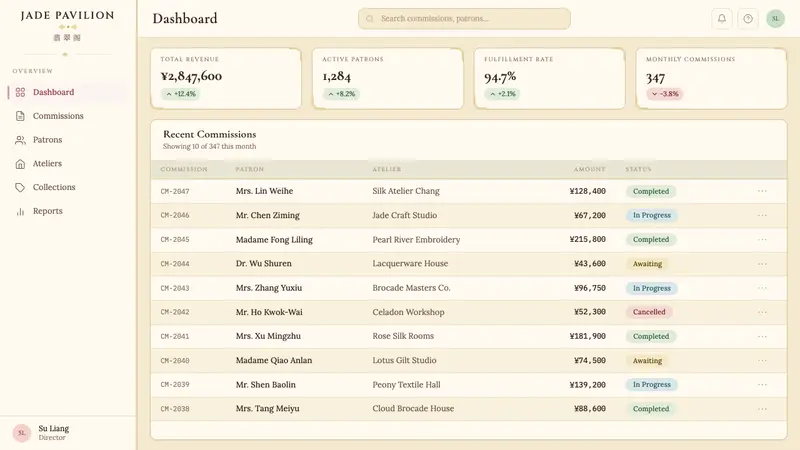Click the Cancelled status badge
This screenshot has height=450, width=800.
pos(649,312)
